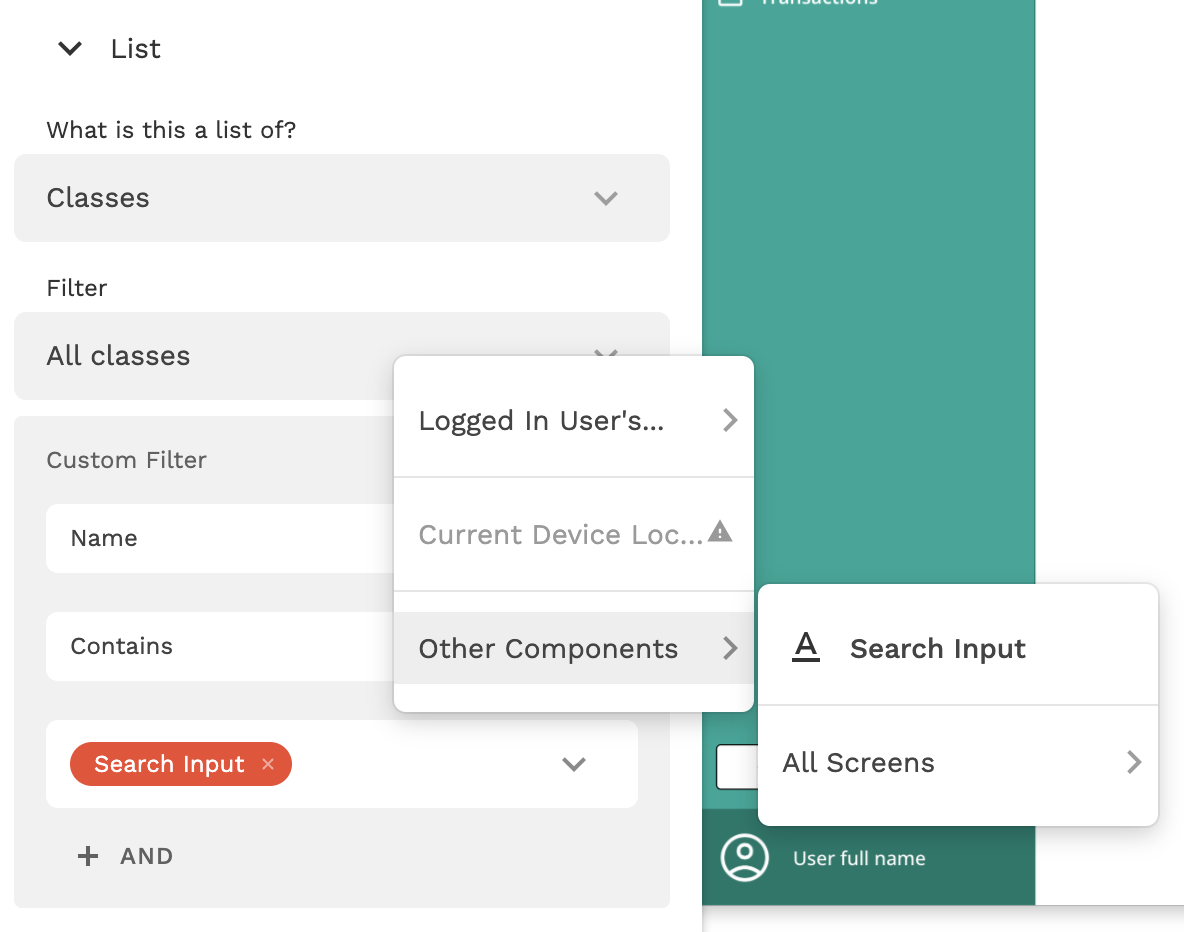Click the Other Components arrow icon
The image size is (1184, 932).
[x=730, y=649]
